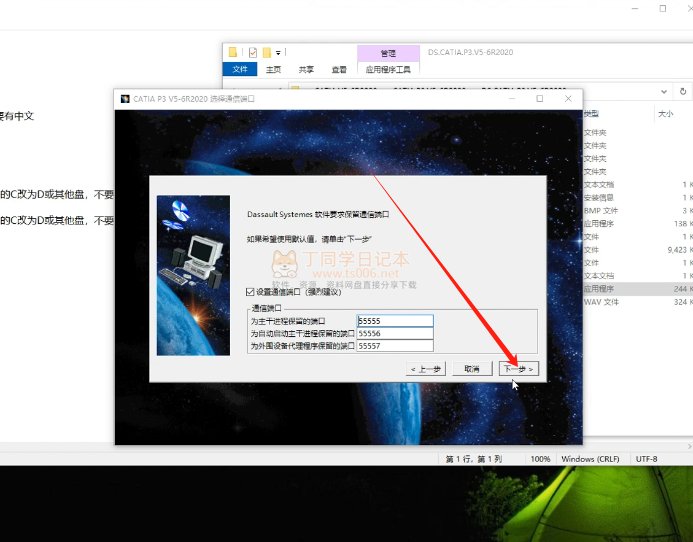Go back with the 上一步 button
Viewport: 693px width, 542px height.
(426, 368)
